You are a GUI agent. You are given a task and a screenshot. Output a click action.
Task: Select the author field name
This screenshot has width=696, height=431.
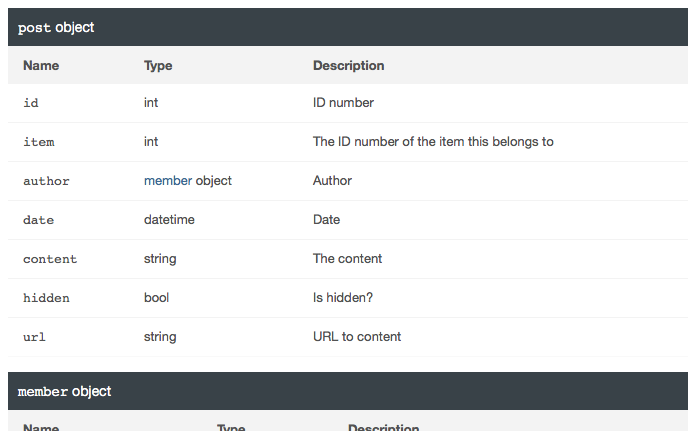pyautogui.click(x=46, y=181)
